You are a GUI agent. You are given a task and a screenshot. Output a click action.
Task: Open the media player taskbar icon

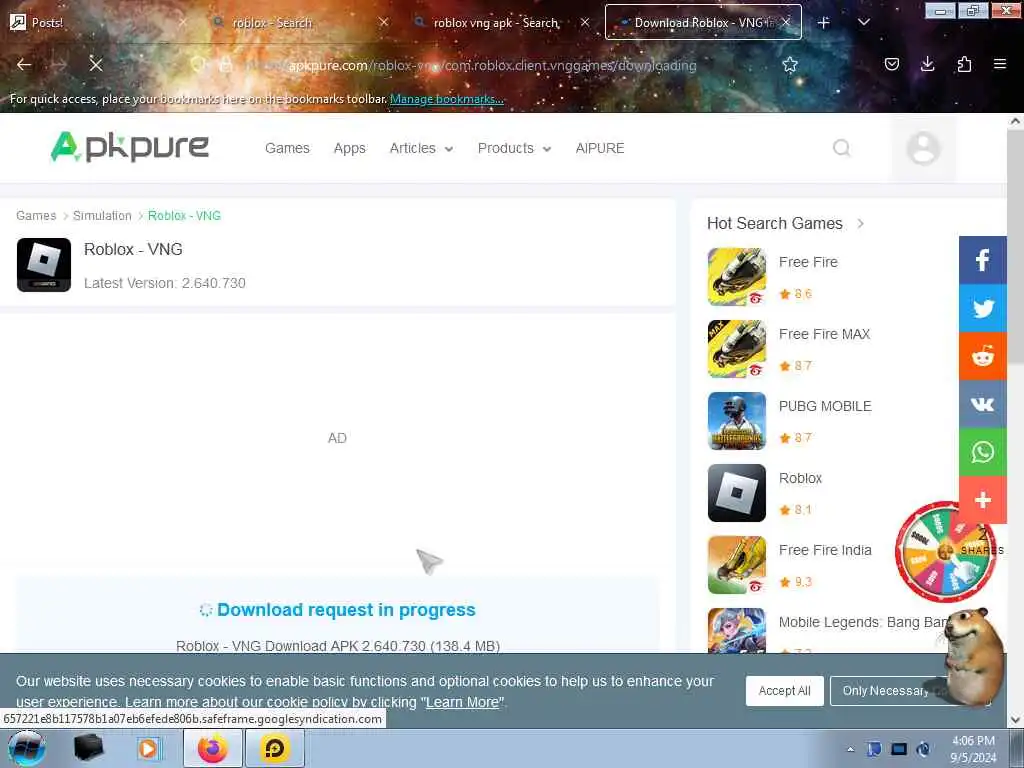point(148,748)
